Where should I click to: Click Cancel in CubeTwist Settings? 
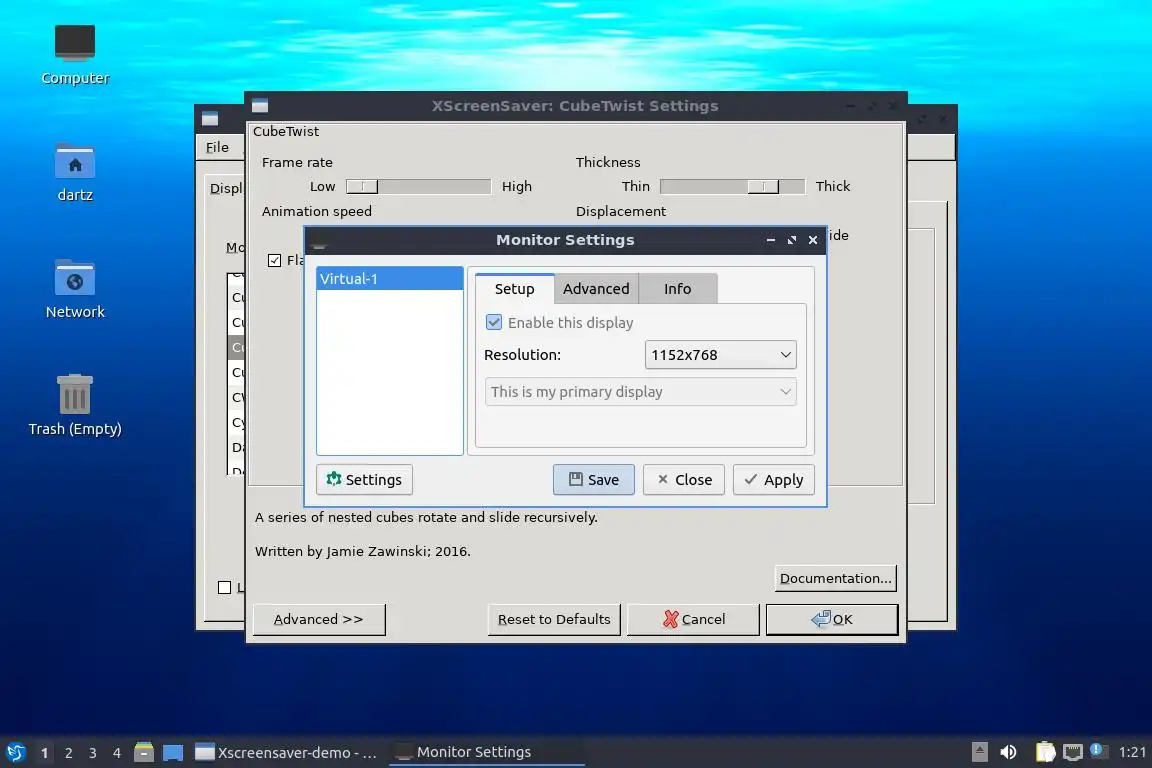(693, 620)
